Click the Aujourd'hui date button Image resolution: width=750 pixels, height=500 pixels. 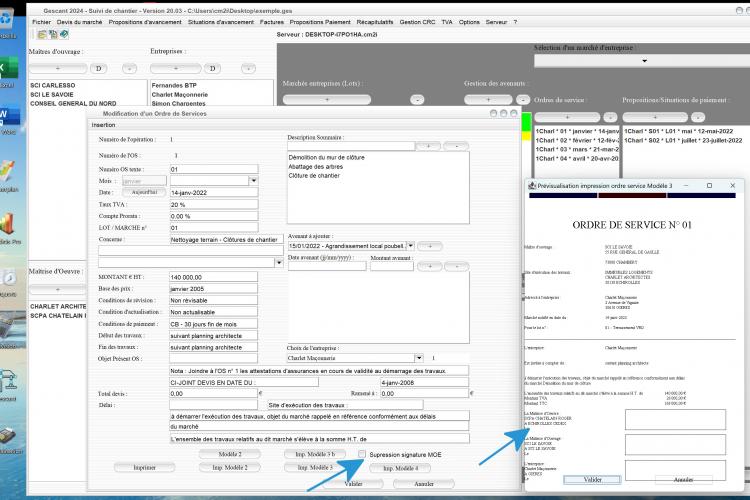click(144, 192)
